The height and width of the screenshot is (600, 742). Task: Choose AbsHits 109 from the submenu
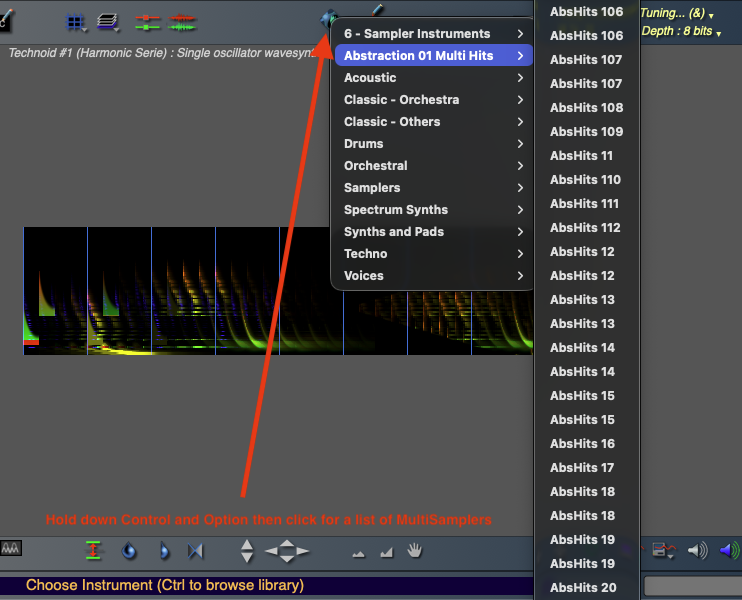pos(586,132)
